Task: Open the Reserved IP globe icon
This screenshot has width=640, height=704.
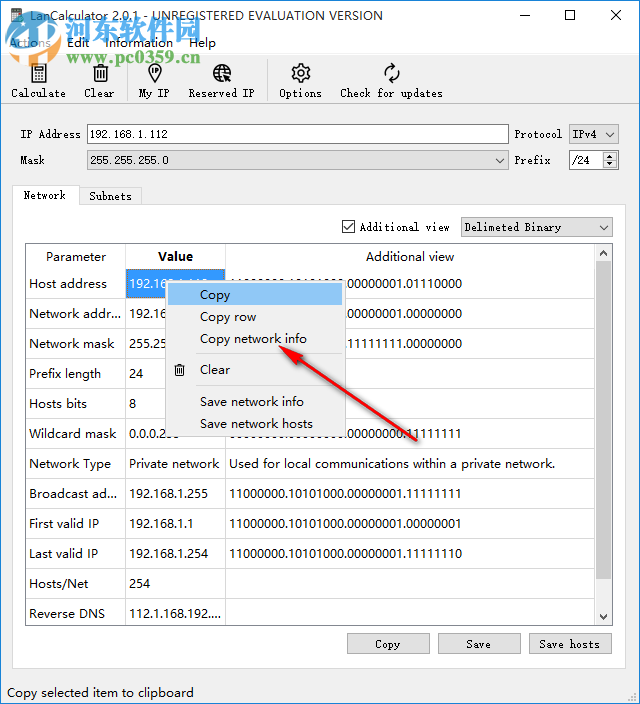Action: click(x=222, y=73)
